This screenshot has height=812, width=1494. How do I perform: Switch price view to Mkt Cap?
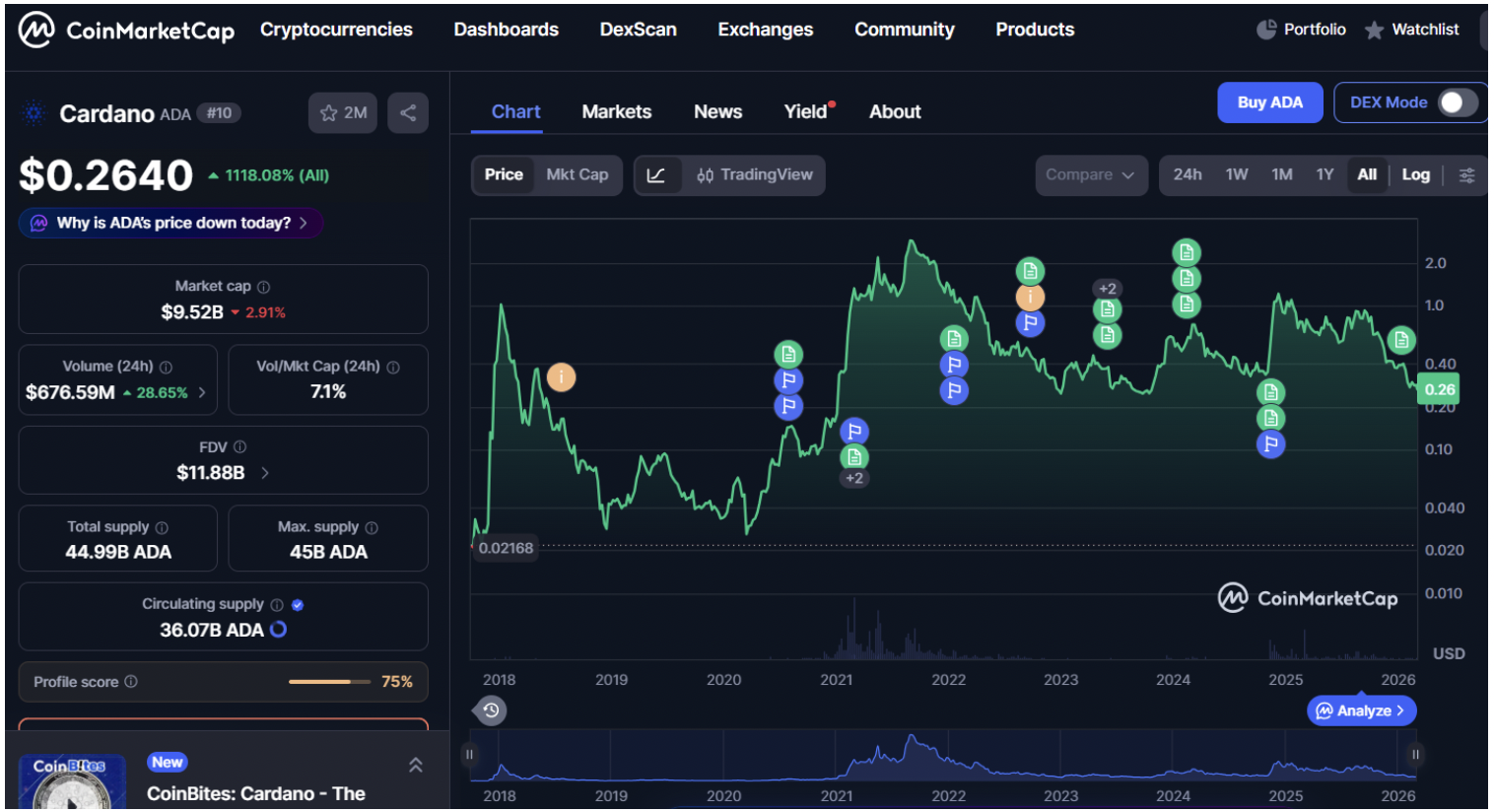click(577, 174)
